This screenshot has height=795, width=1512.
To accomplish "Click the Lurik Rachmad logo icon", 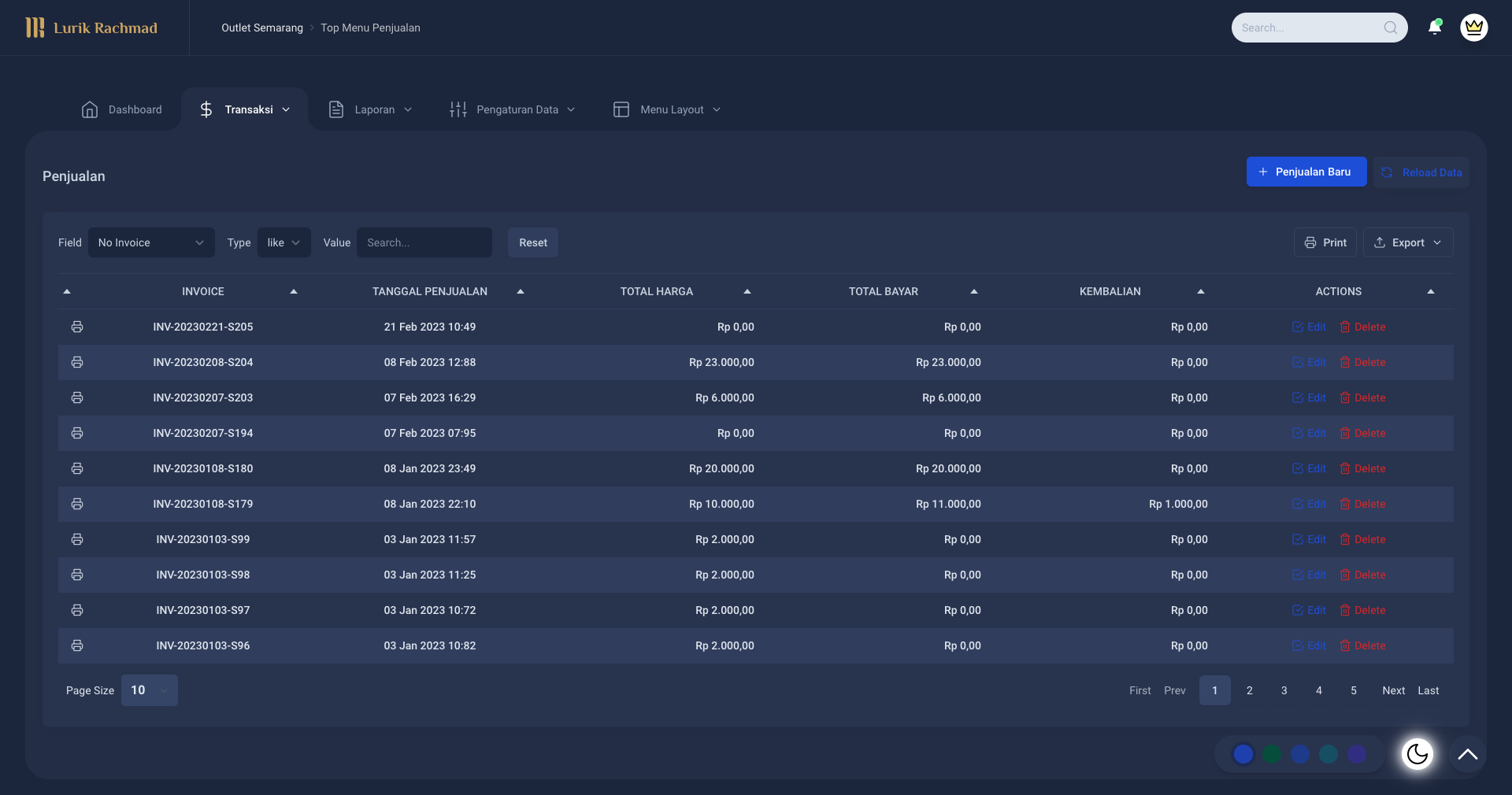I will coord(35,28).
